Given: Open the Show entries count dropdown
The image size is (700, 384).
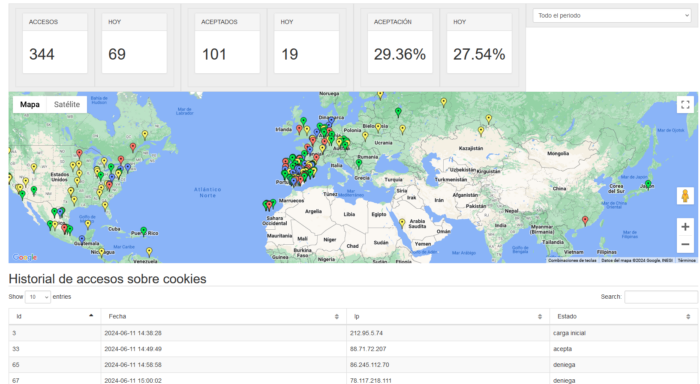Looking at the screenshot, I should 38,297.
